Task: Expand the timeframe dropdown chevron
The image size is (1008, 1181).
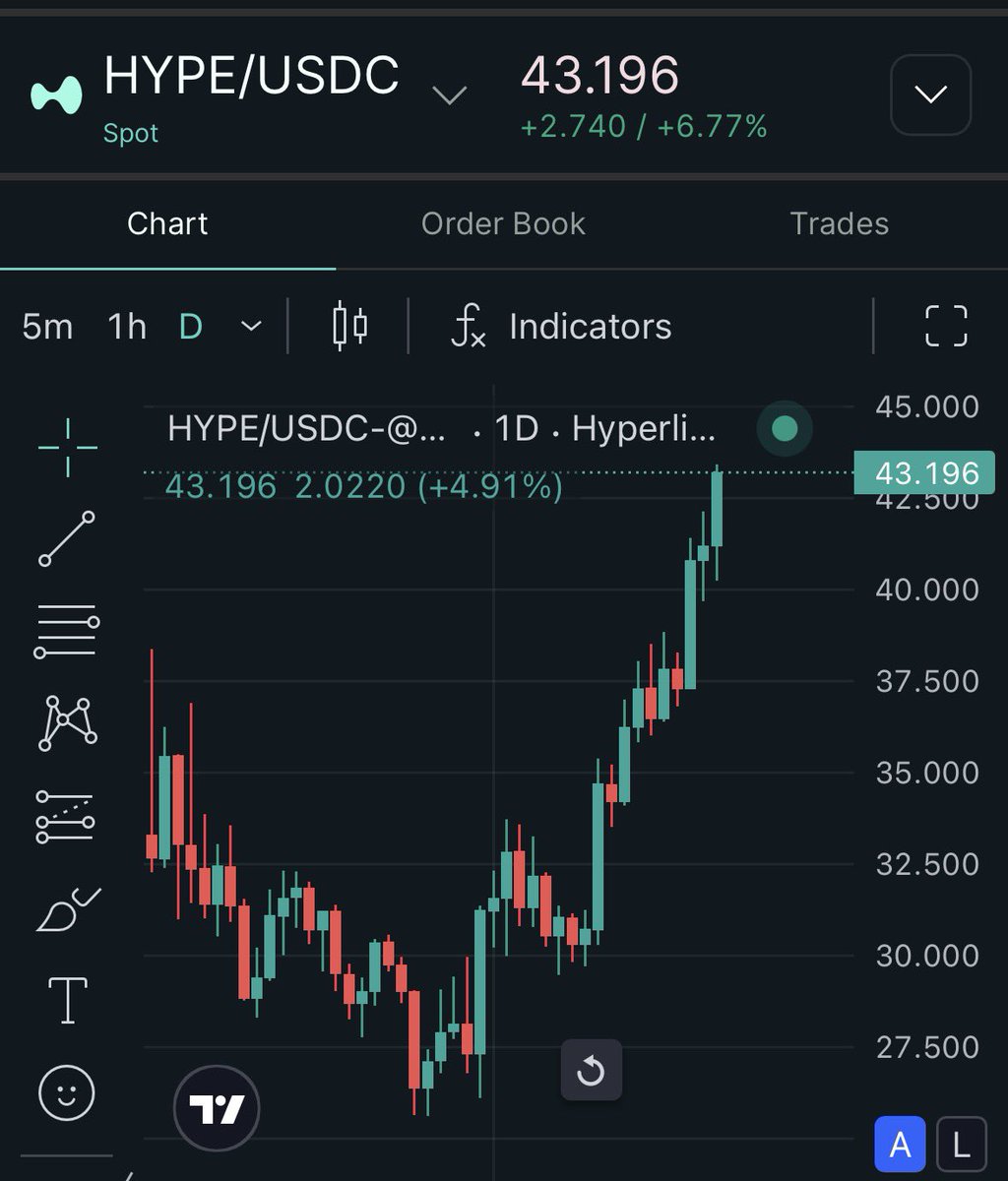Action: tap(251, 326)
